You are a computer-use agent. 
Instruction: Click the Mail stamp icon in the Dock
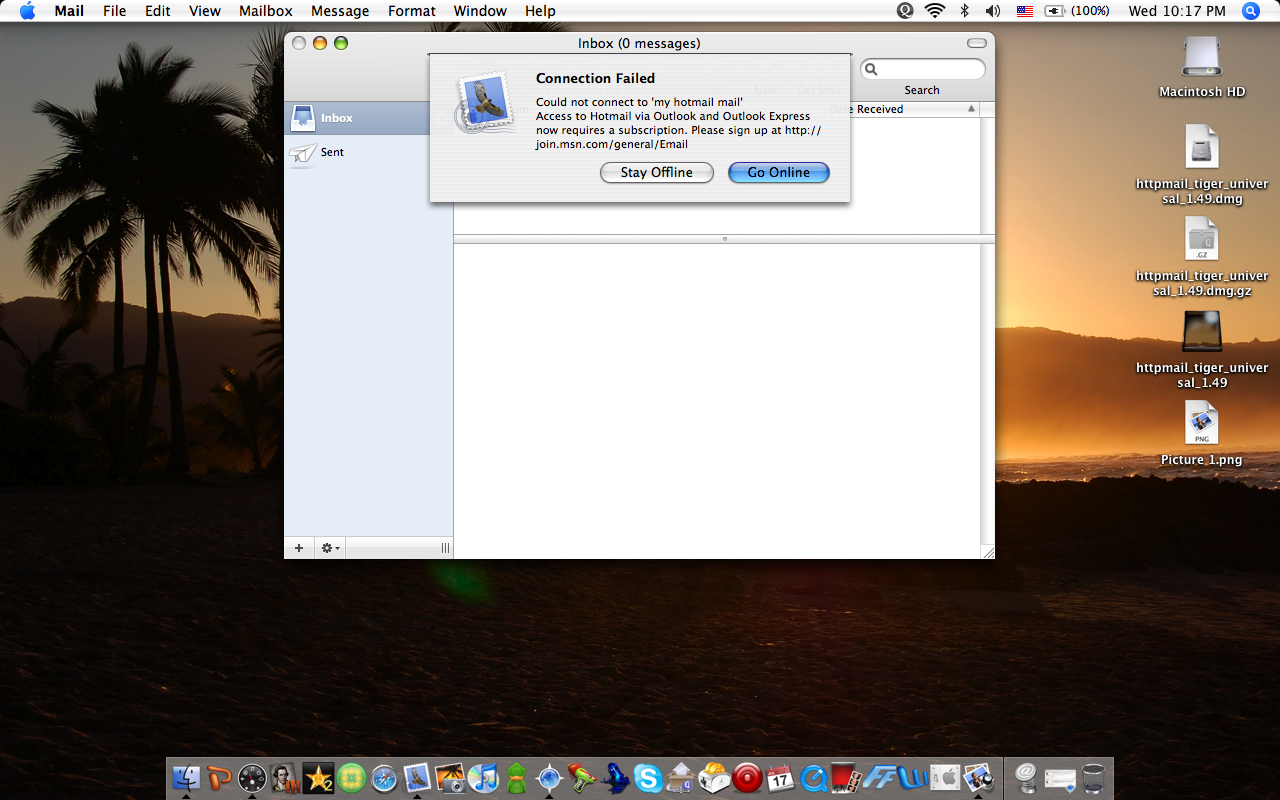pos(417,778)
